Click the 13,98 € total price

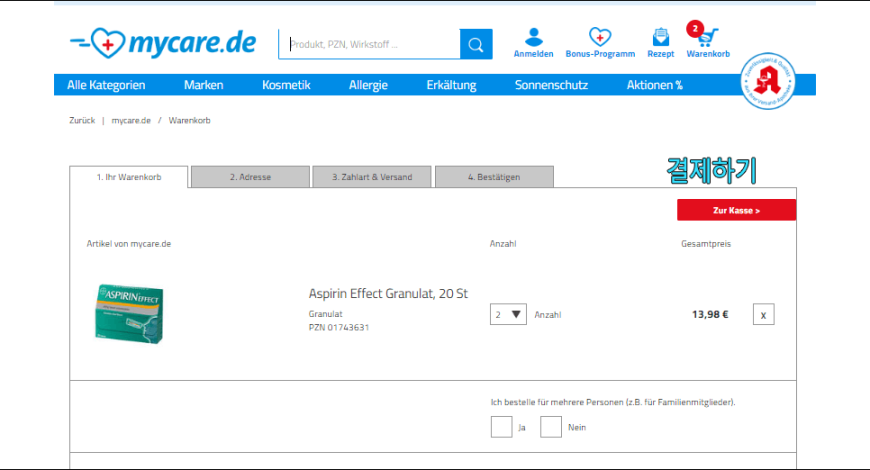pos(710,315)
